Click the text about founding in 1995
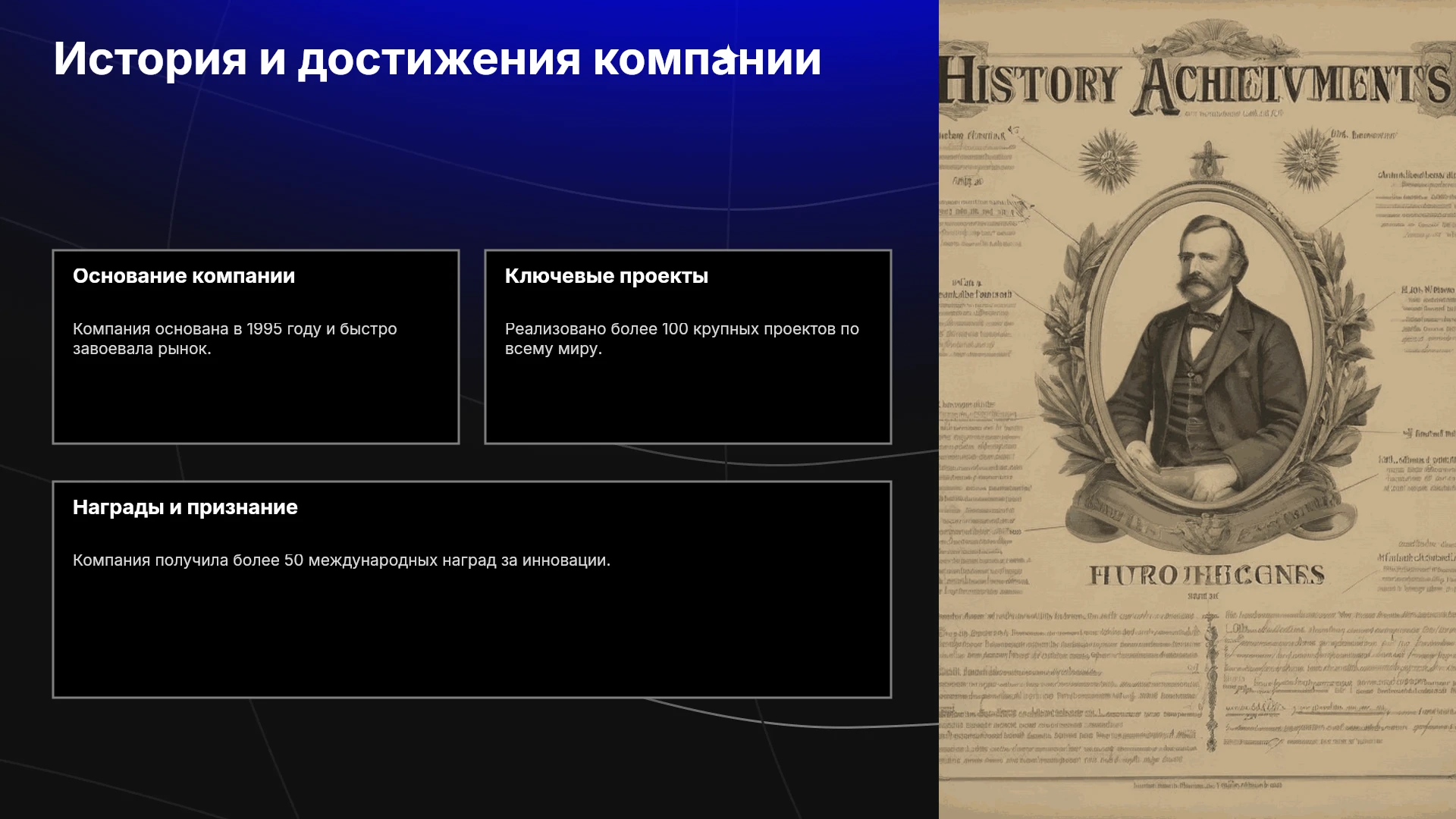The image size is (1456, 819). [235, 339]
